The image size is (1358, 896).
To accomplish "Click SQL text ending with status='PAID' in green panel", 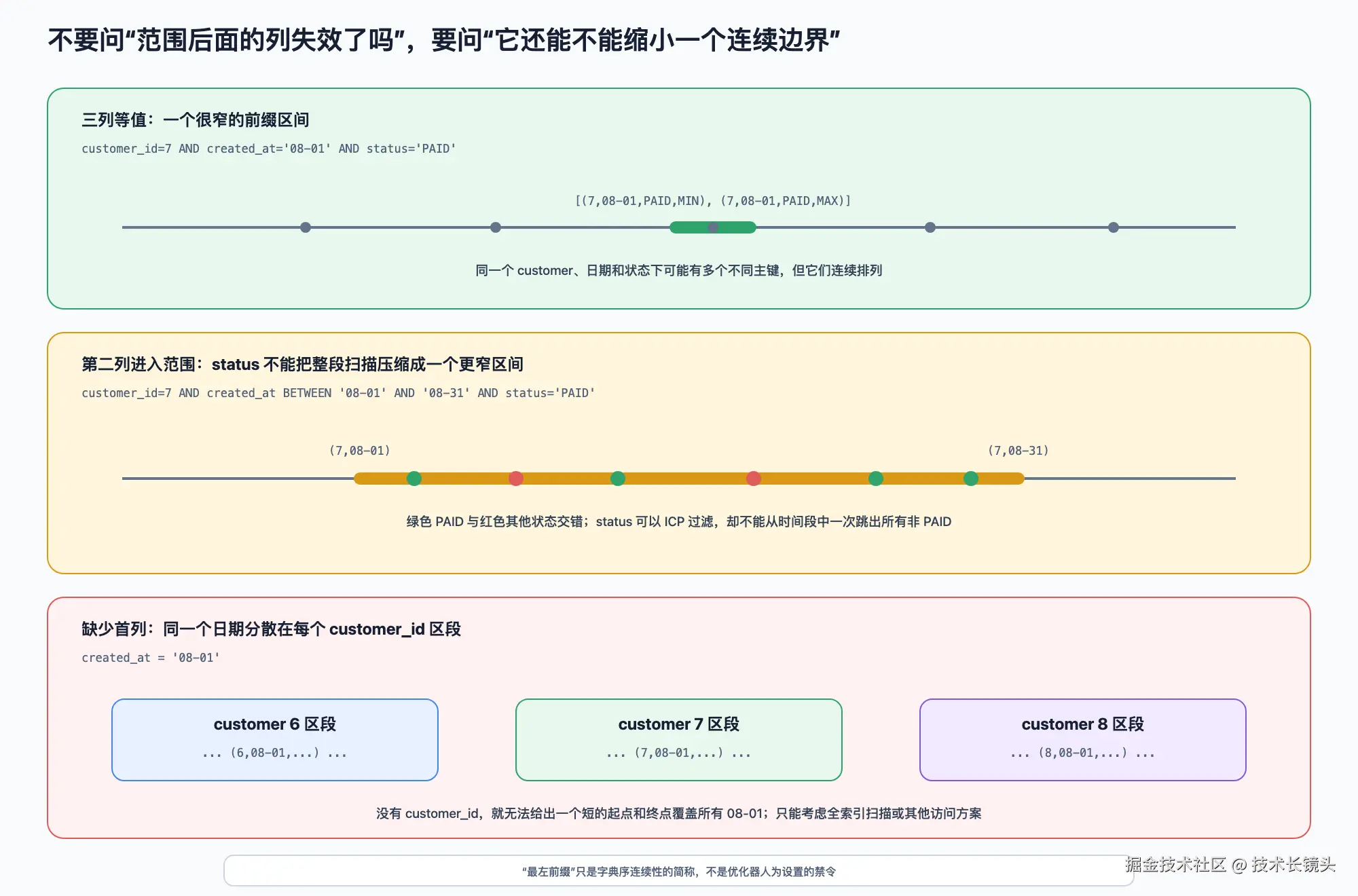I will coord(269,149).
